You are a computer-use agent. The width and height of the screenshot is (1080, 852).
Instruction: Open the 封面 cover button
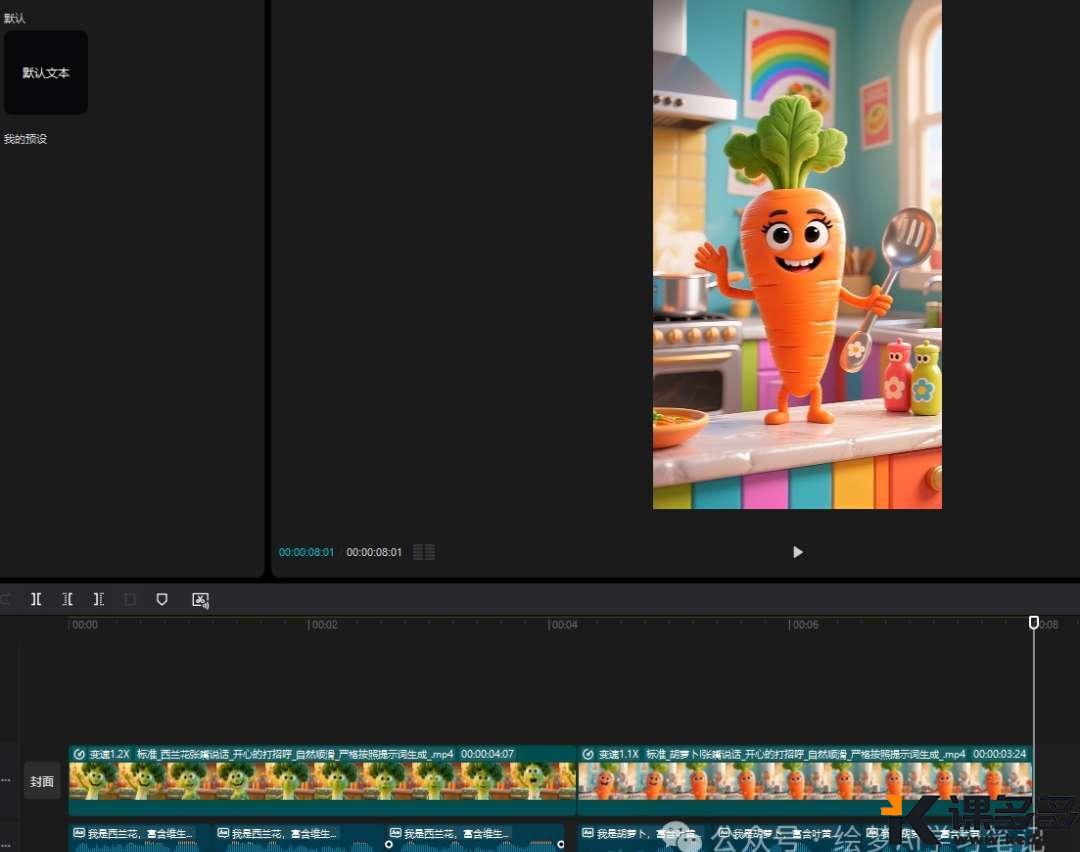click(42, 781)
